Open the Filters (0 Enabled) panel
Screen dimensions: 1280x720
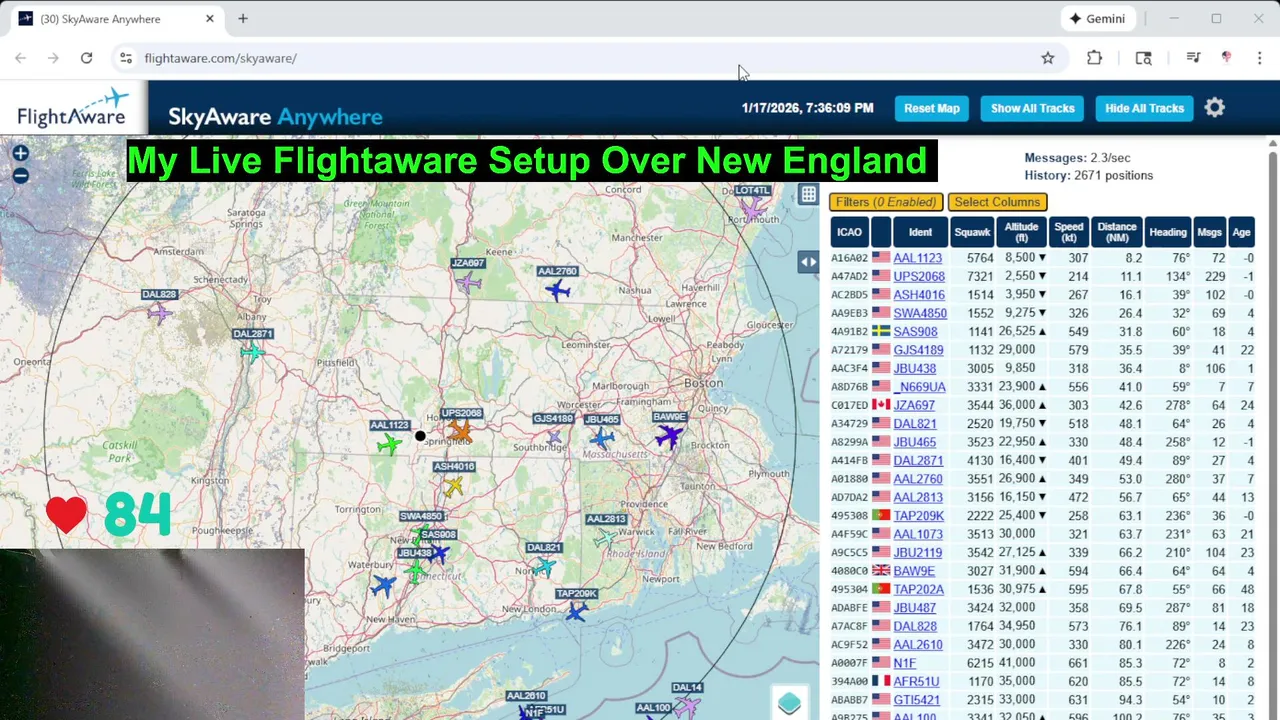886,202
